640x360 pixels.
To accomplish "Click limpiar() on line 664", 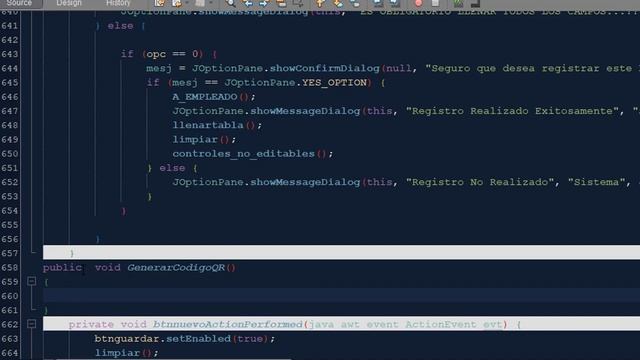I will [x=126, y=353].
